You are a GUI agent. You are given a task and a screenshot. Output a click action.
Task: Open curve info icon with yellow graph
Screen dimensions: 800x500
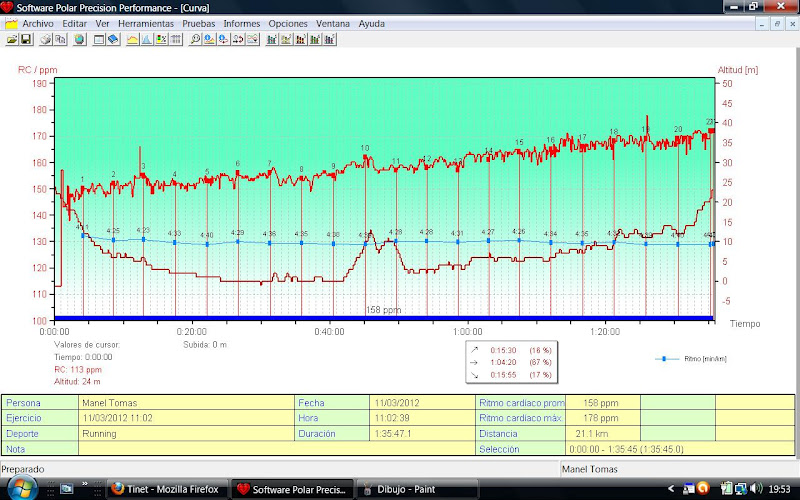pos(209,39)
